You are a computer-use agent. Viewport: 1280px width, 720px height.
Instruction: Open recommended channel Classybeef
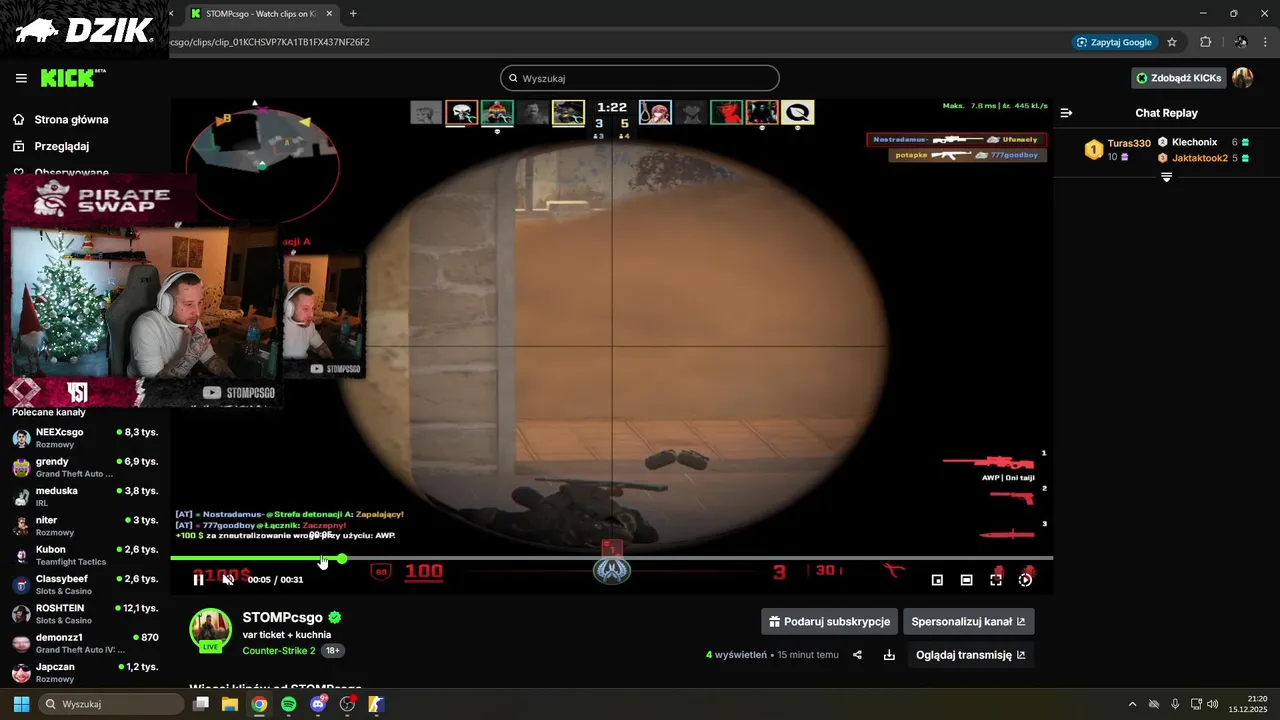pos(84,584)
